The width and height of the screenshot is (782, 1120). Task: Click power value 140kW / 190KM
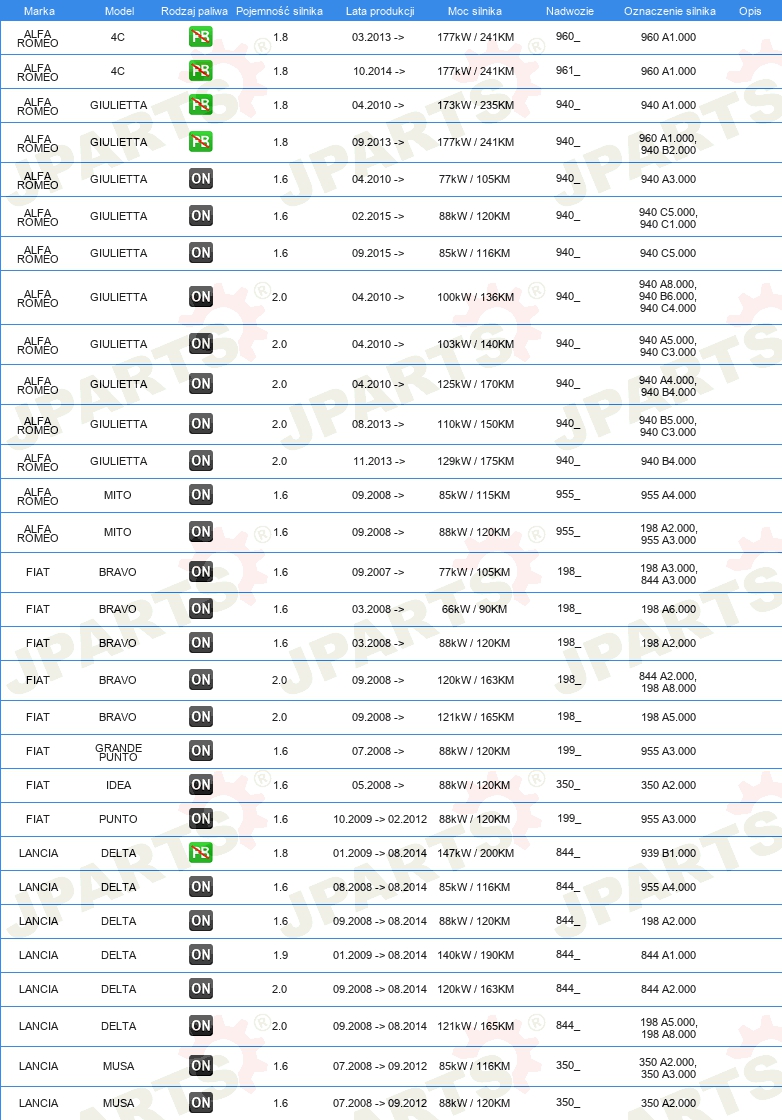476,955
